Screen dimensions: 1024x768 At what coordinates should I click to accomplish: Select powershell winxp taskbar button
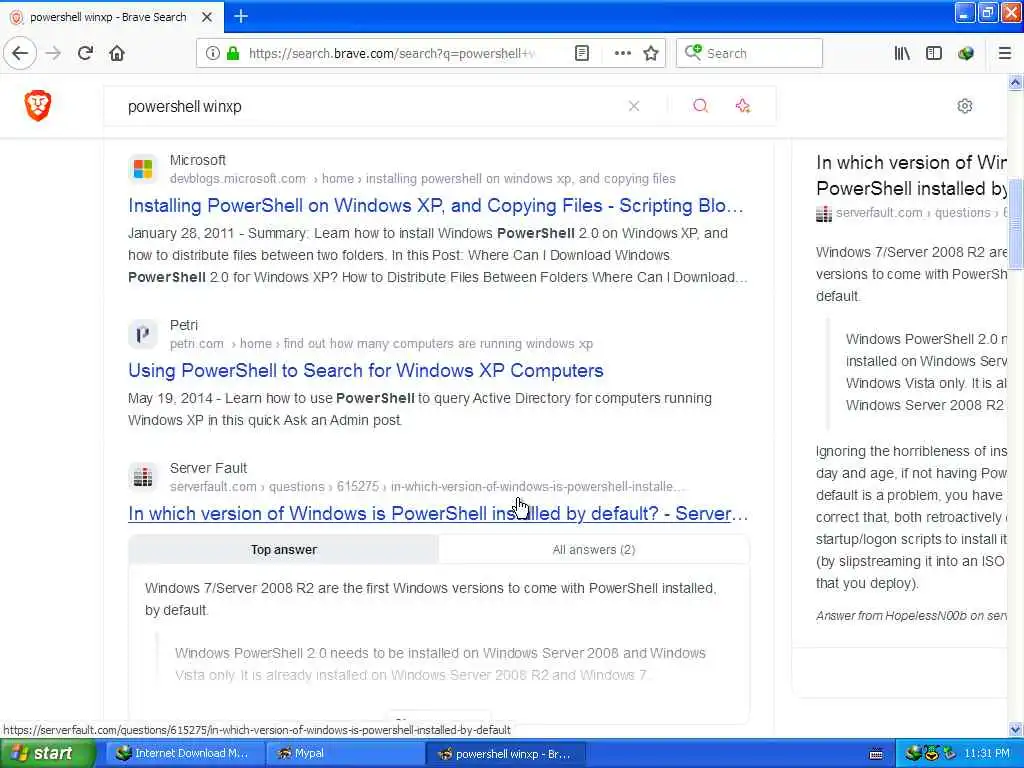click(505, 754)
